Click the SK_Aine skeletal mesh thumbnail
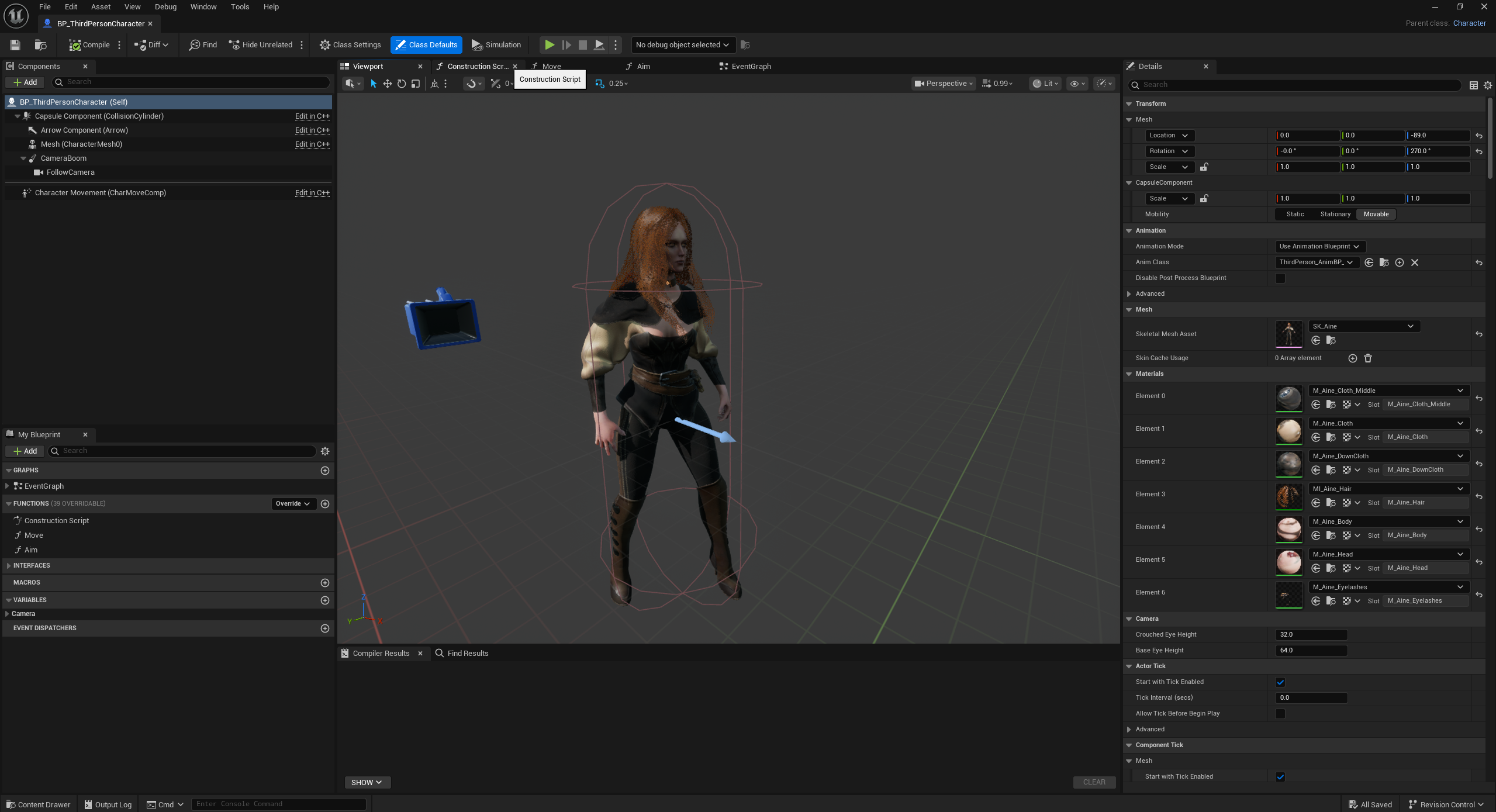Screen dimensions: 1496x812 coord(1288,334)
